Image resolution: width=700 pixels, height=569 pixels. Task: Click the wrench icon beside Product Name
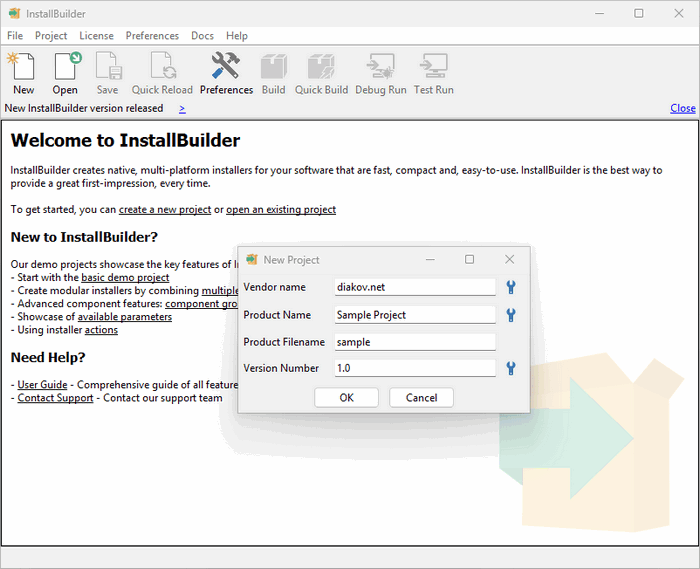click(x=510, y=315)
